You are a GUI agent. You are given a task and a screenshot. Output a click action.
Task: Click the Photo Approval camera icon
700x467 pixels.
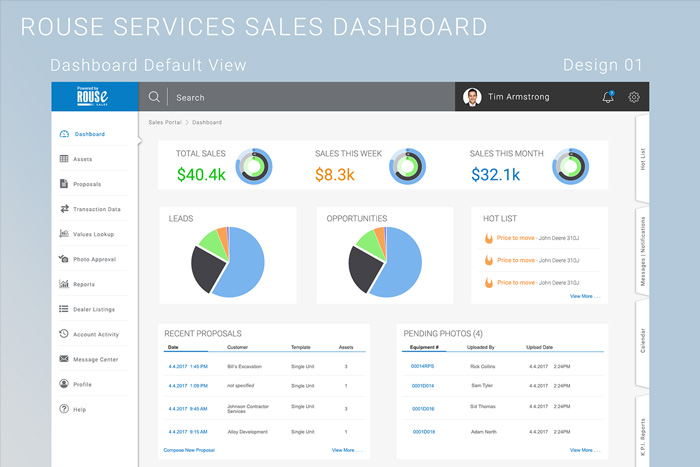click(63, 259)
